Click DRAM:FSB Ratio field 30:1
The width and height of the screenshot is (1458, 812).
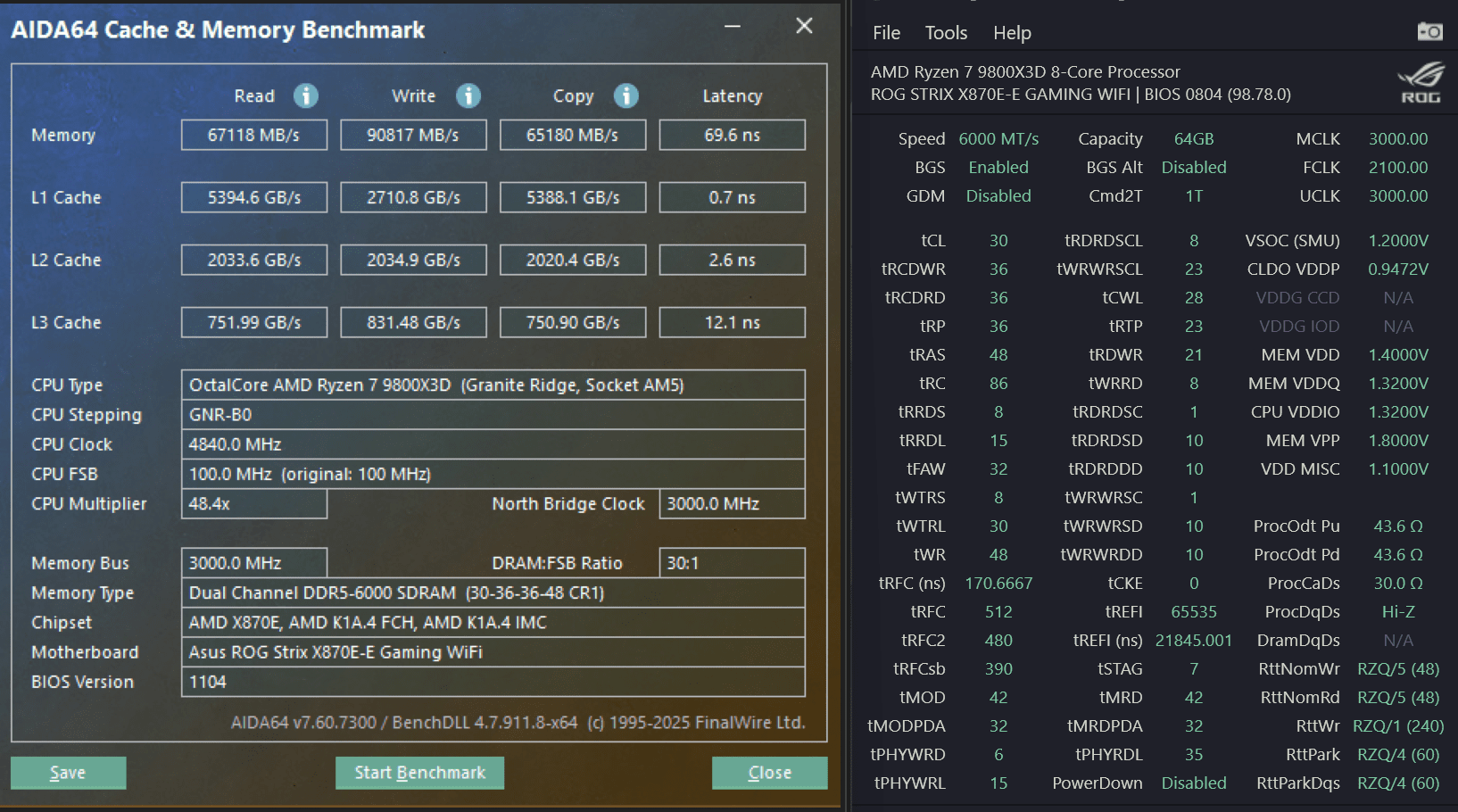[x=733, y=563]
